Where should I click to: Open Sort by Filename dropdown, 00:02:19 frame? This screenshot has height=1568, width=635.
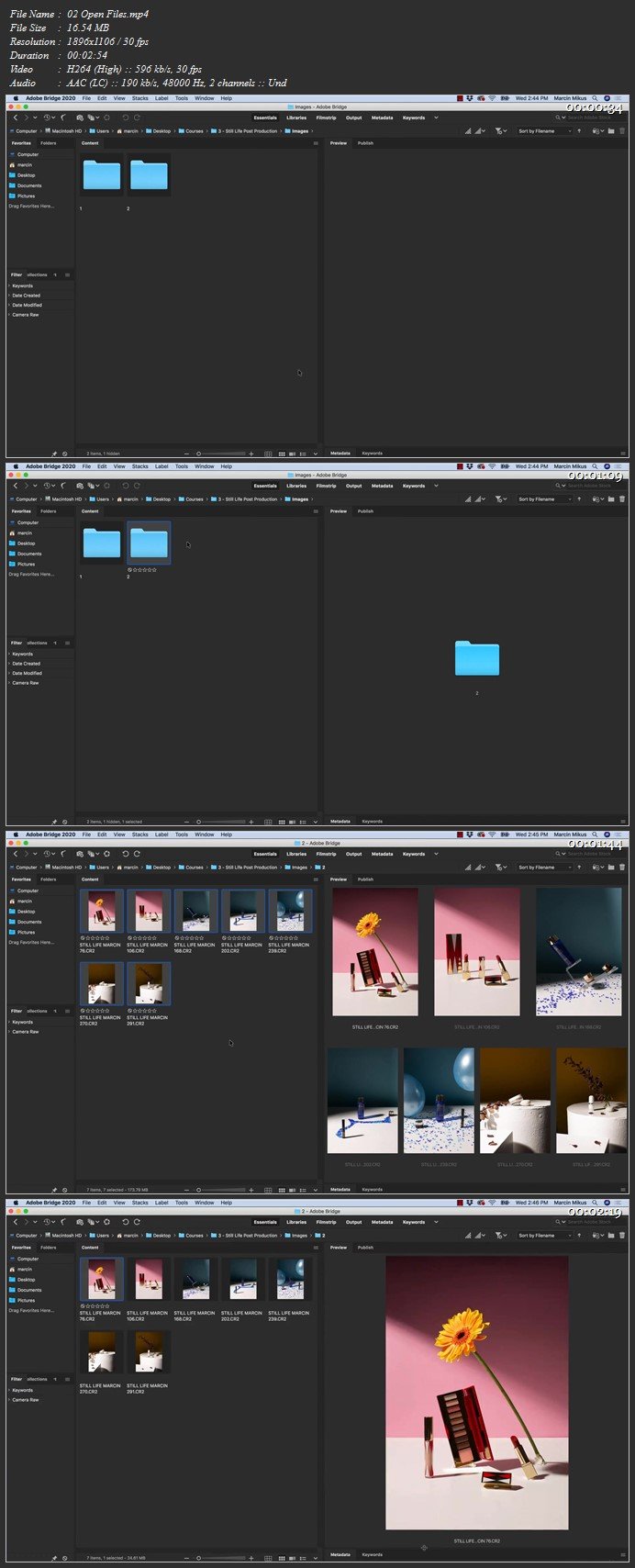tap(543, 1235)
